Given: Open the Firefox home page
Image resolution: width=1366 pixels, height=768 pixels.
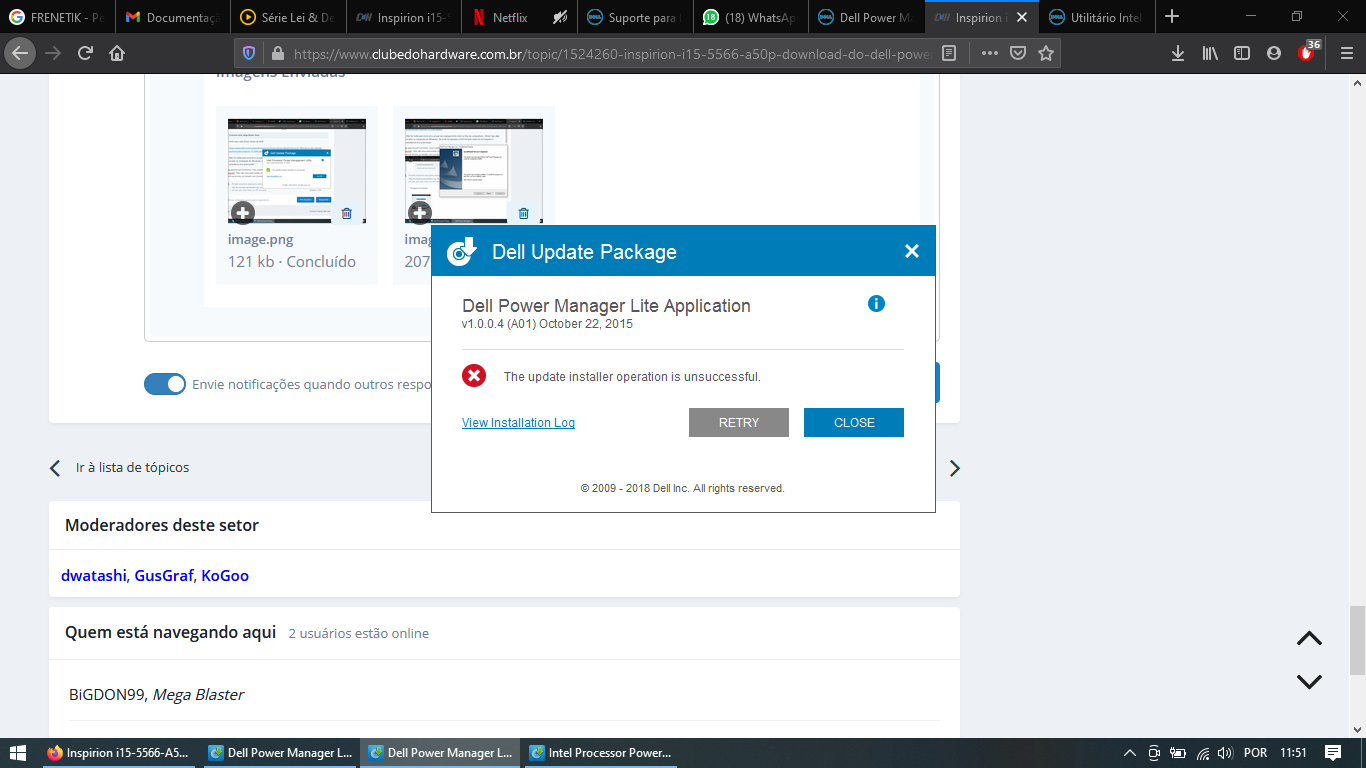Looking at the screenshot, I should [117, 53].
